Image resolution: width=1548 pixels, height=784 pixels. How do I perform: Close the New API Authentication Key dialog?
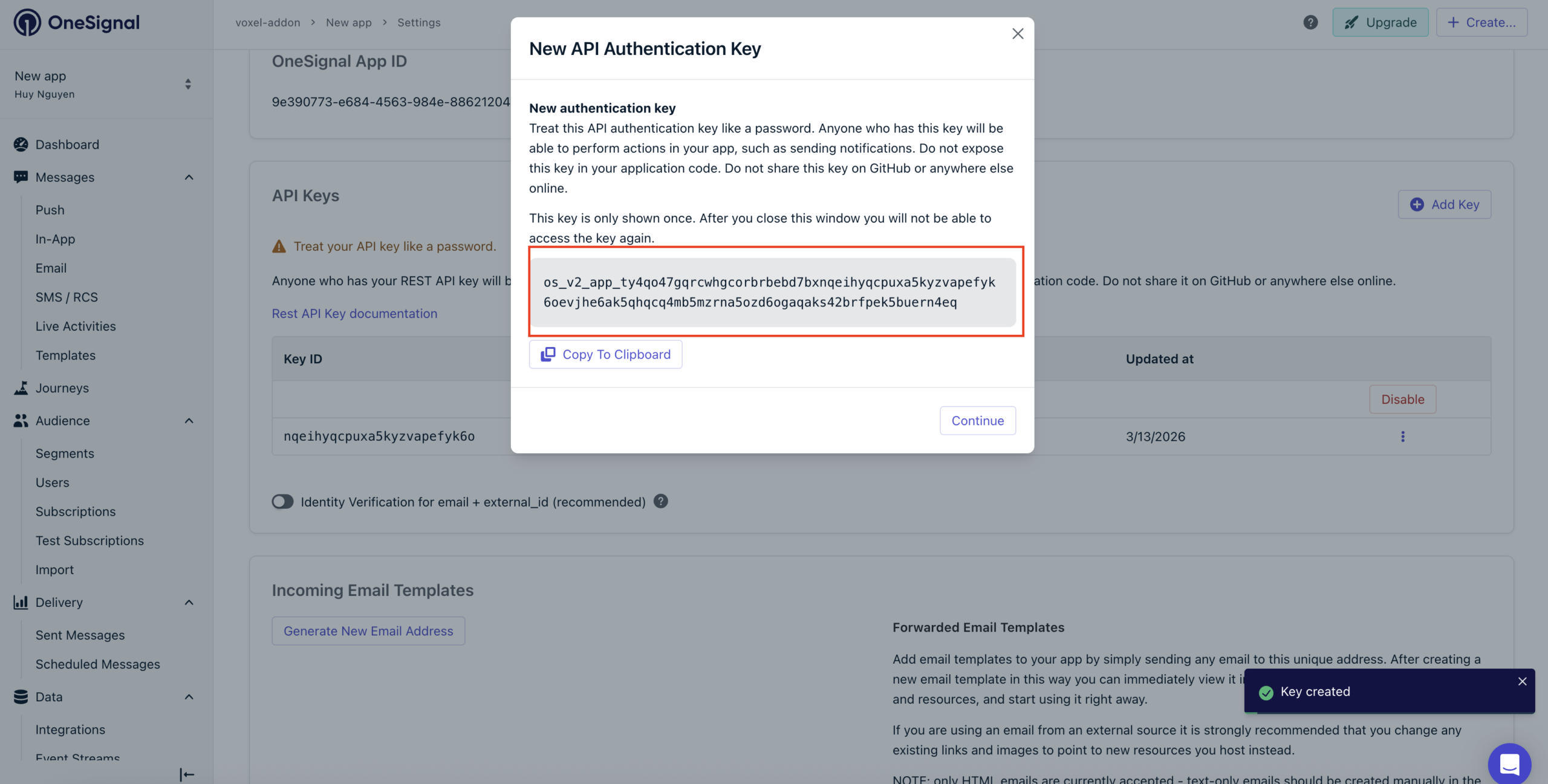pyautogui.click(x=1018, y=34)
